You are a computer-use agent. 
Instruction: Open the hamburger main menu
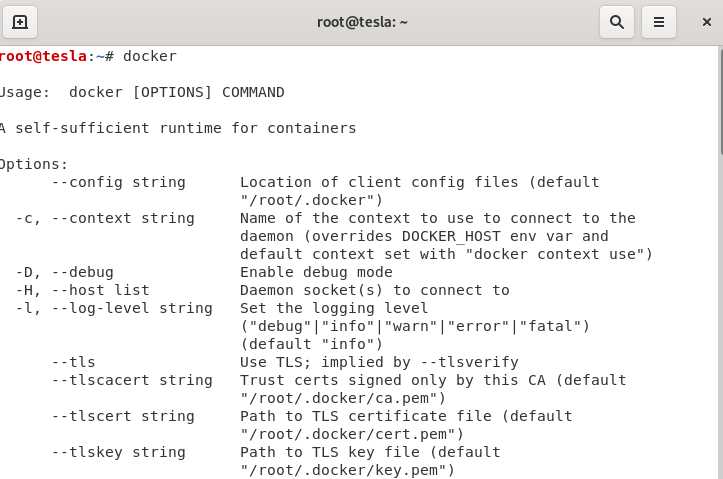pyautogui.click(x=659, y=22)
